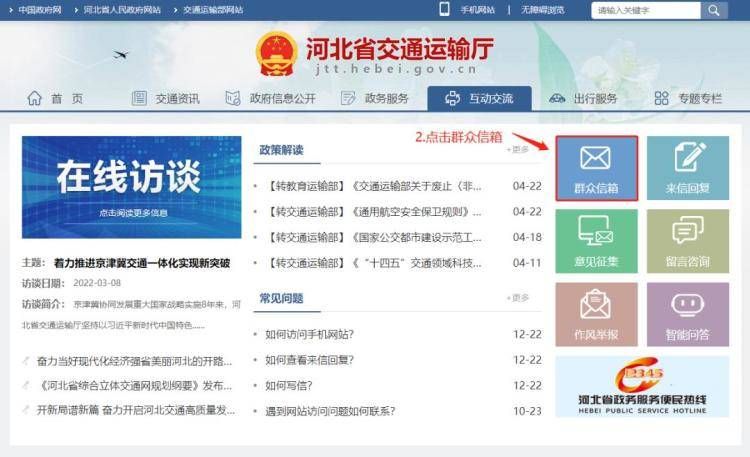Open the 来信回复 reply tile
The image size is (750, 457).
coord(687,168)
